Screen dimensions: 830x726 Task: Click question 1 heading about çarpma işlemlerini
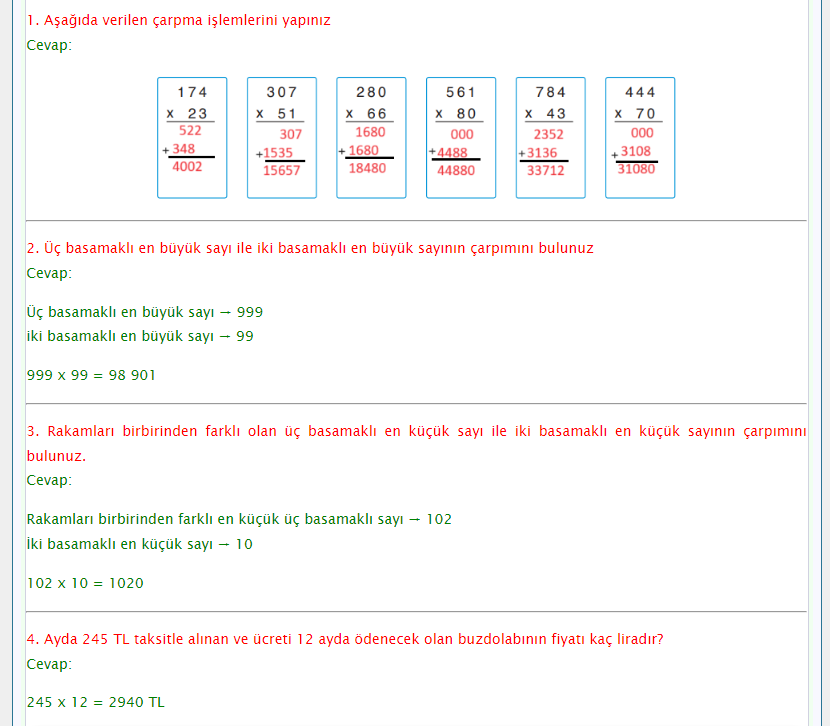(x=179, y=20)
